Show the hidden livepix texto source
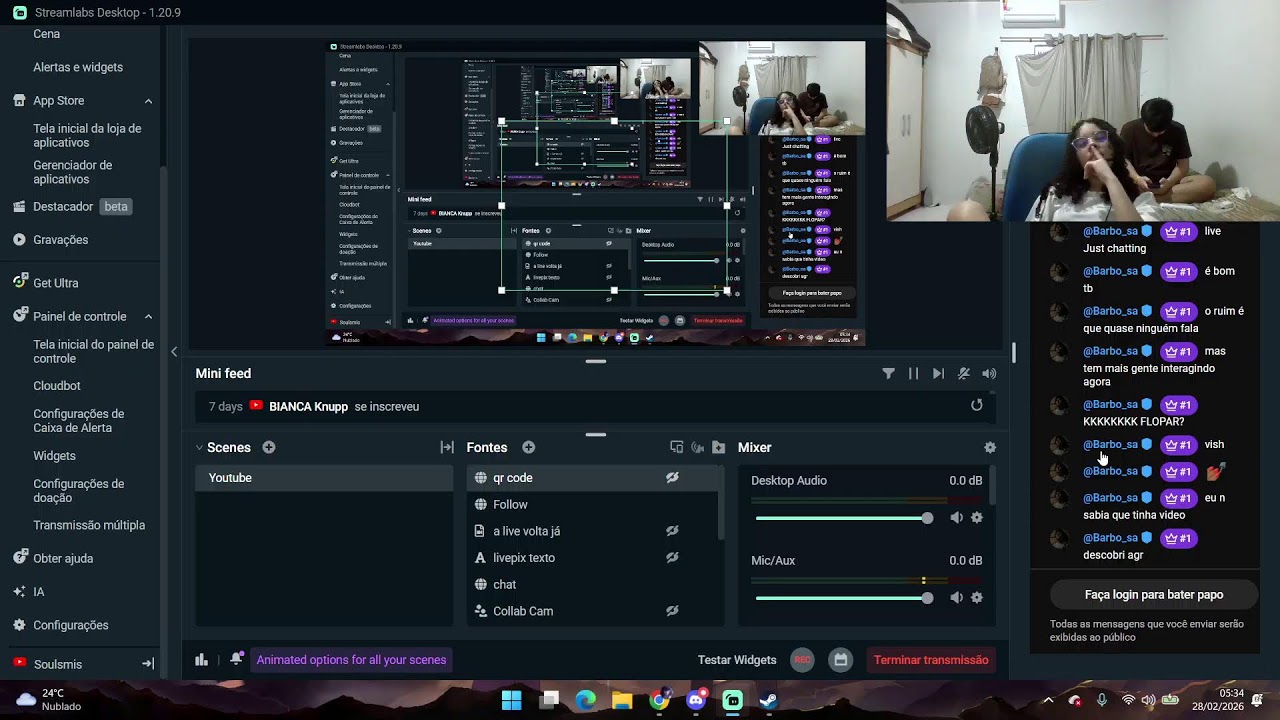This screenshot has width=1280, height=720. (672, 558)
